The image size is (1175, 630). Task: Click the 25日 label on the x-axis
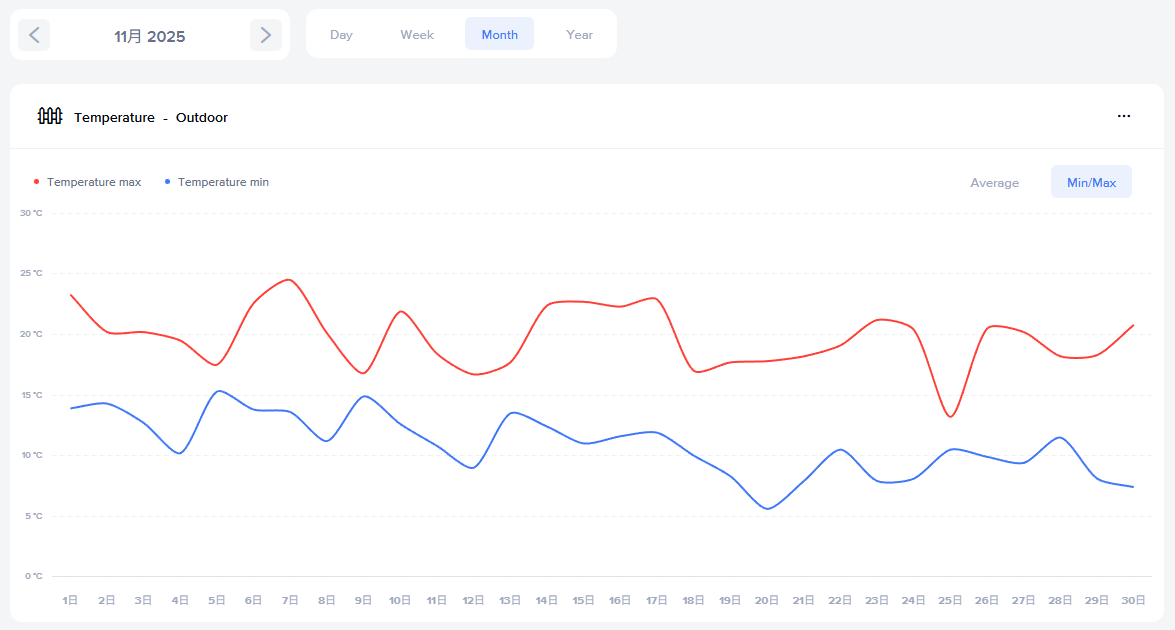tap(950, 600)
